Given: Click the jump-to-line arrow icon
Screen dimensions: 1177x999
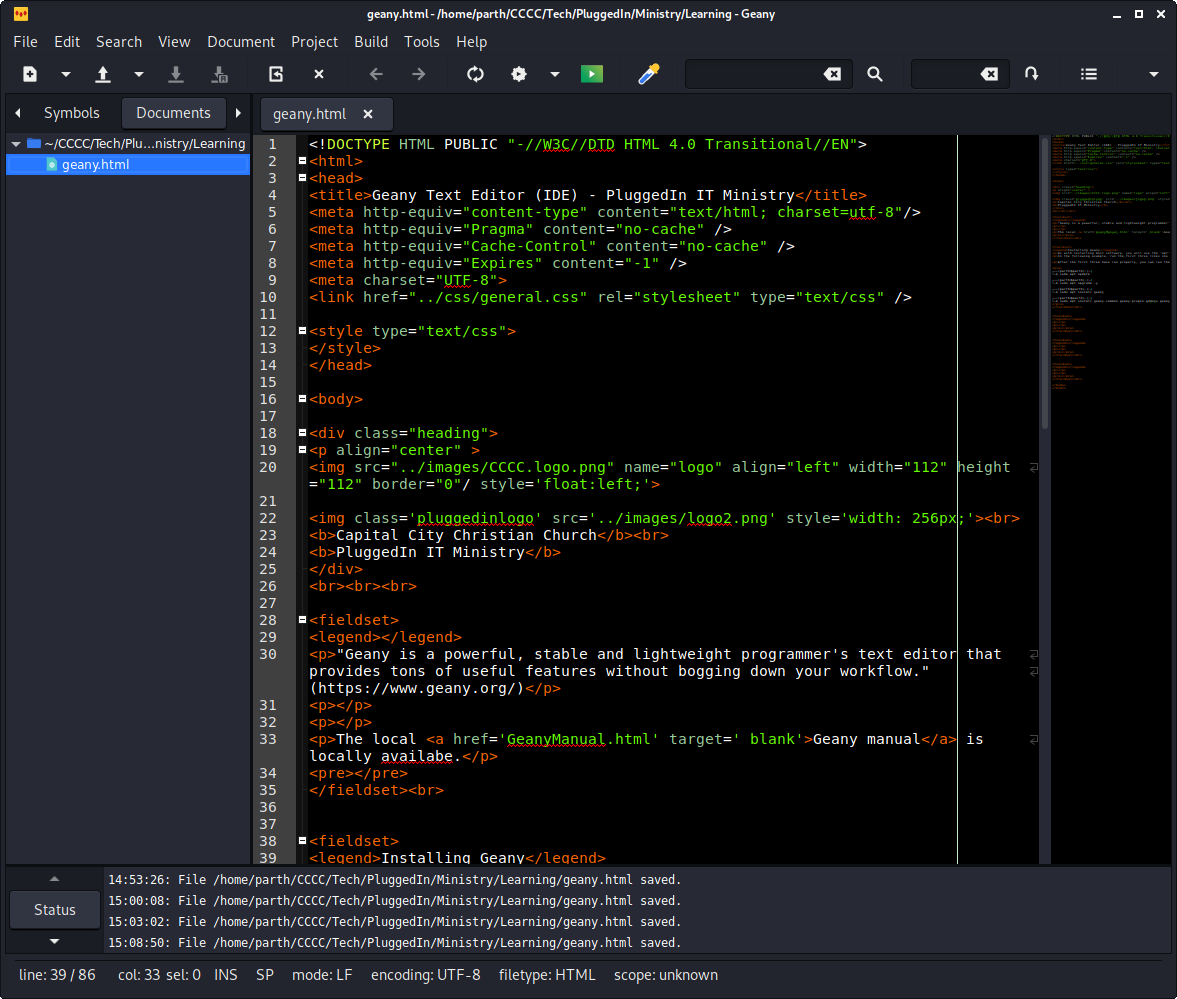Looking at the screenshot, I should (x=1032, y=74).
